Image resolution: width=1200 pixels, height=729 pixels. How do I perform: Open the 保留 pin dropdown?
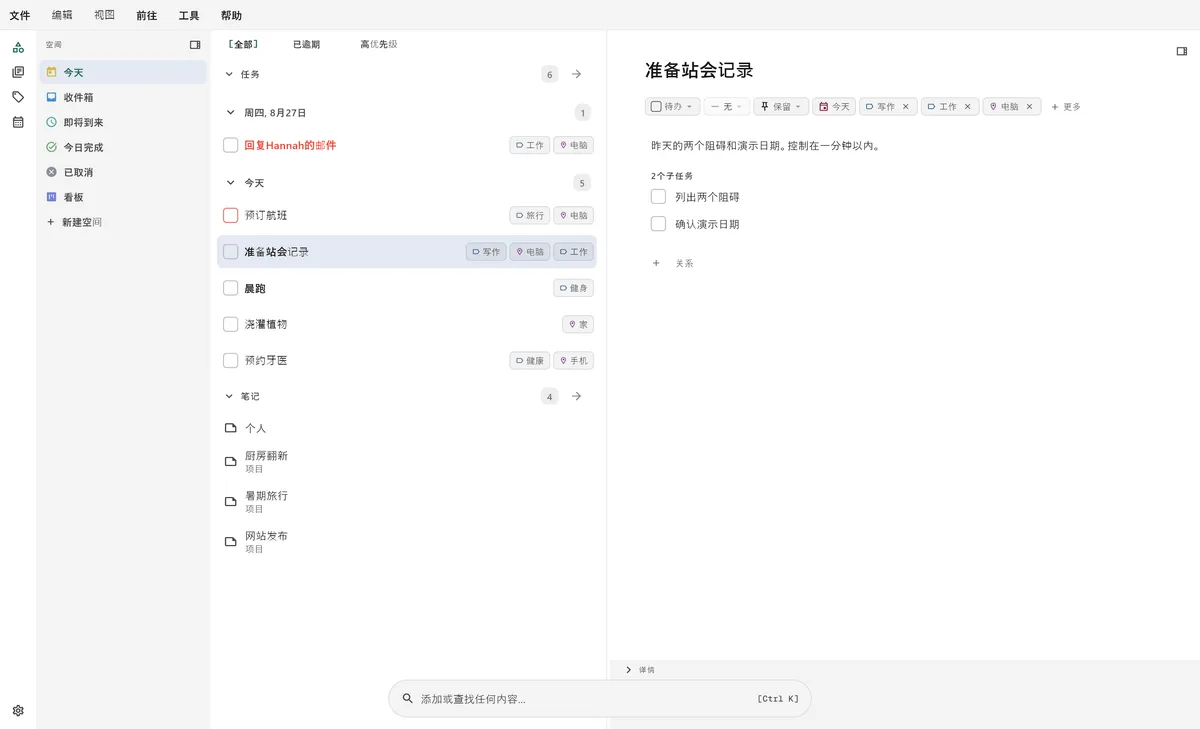(781, 106)
